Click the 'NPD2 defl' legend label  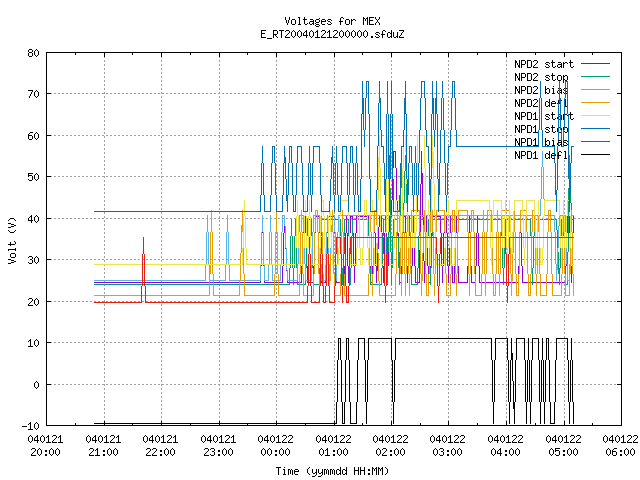point(541,103)
